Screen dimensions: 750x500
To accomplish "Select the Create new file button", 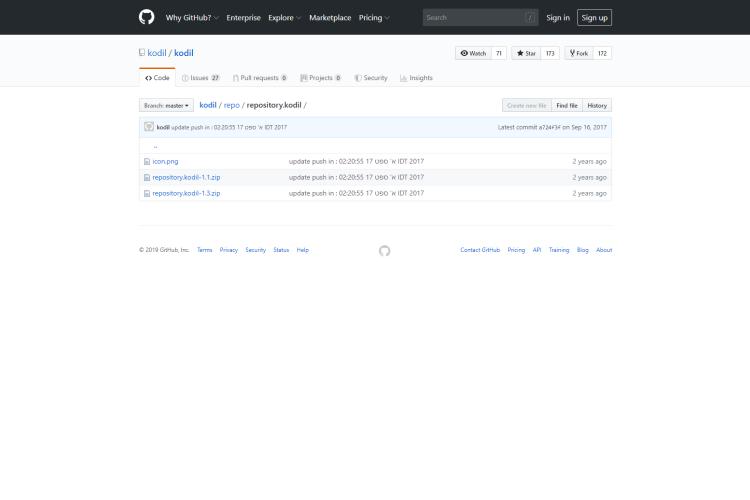I will click(x=527, y=105).
